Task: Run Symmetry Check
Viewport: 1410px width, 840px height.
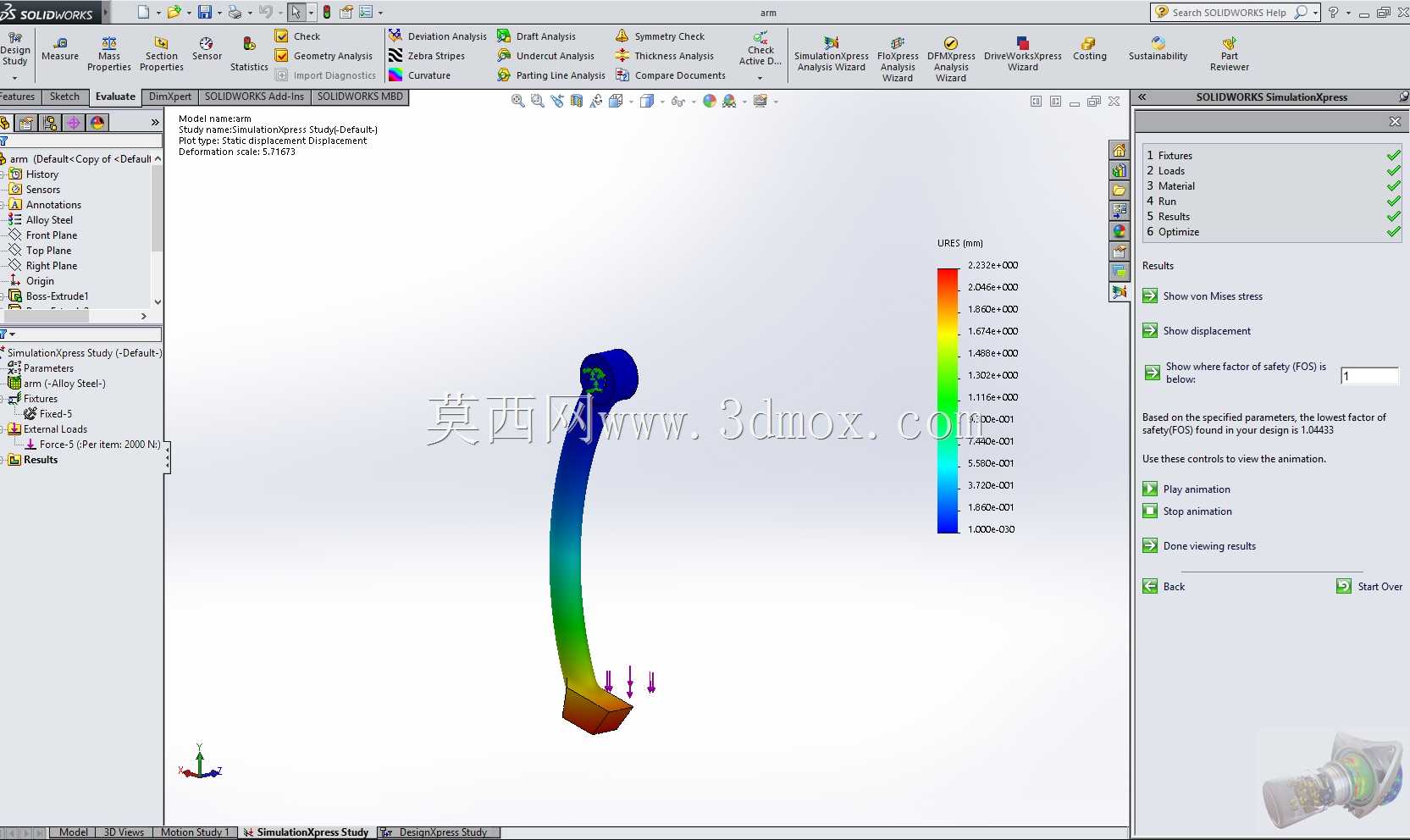Action: click(x=660, y=36)
